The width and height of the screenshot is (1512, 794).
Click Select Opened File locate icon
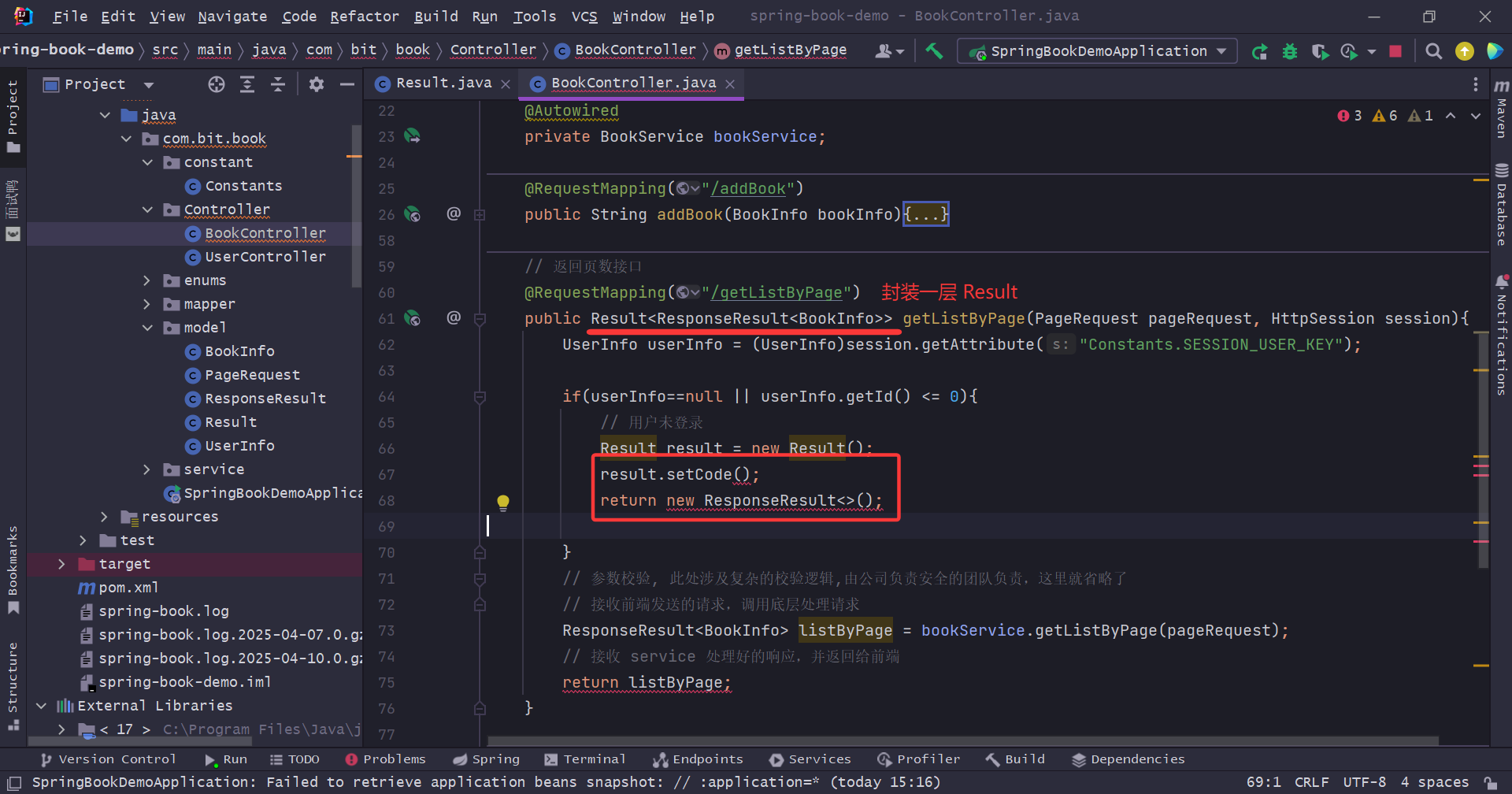[x=217, y=84]
